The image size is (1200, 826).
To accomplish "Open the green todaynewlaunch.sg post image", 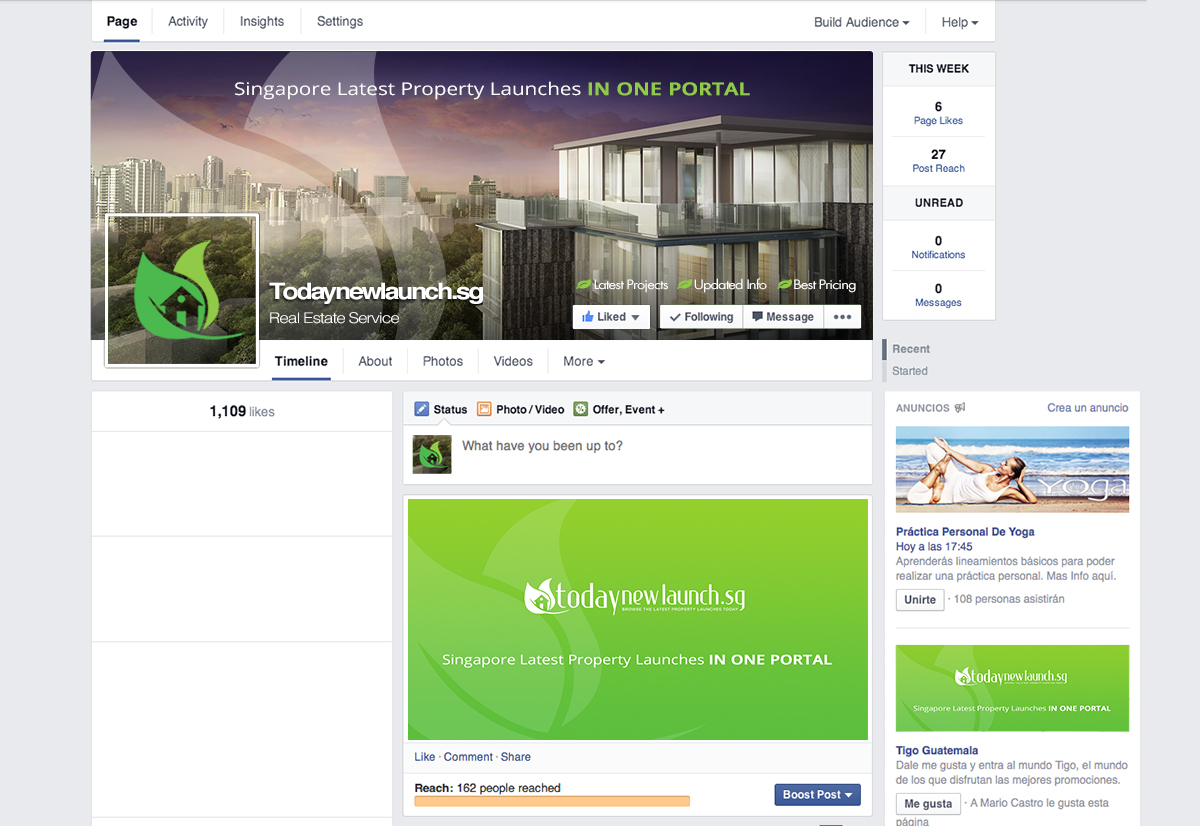I will point(638,619).
